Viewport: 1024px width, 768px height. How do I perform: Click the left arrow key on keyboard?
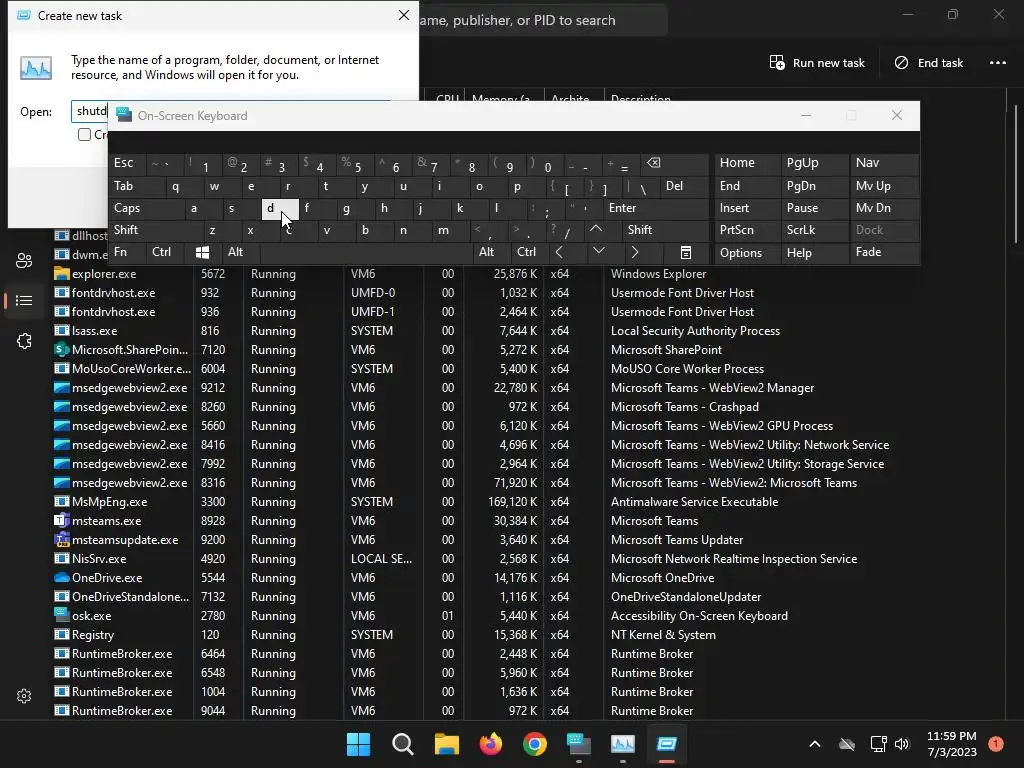[559, 251]
